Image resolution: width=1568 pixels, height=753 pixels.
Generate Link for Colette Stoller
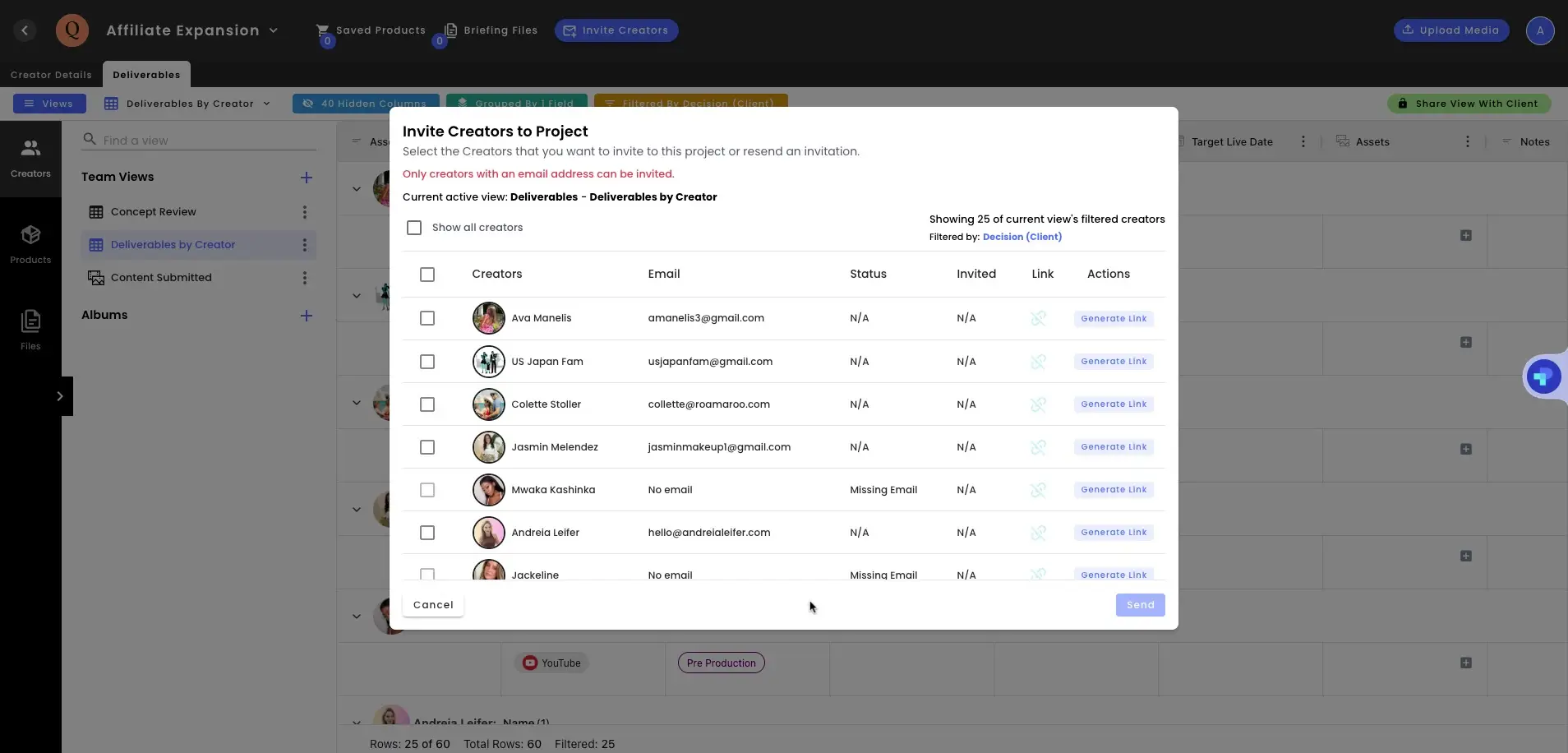[x=1113, y=404]
